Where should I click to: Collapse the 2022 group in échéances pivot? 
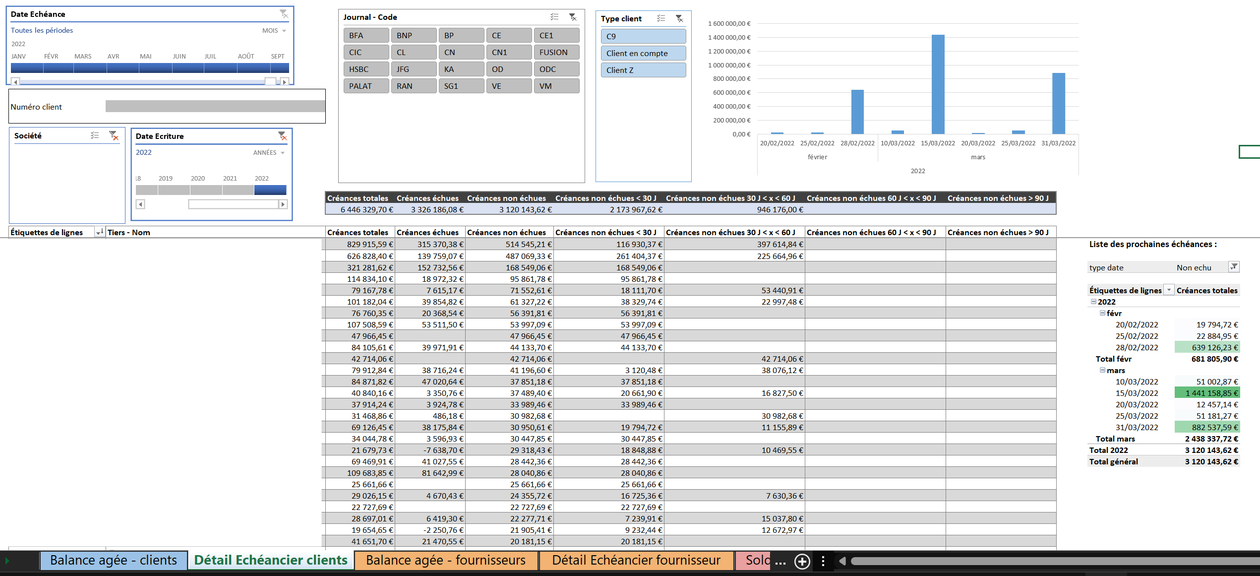(x=1093, y=301)
